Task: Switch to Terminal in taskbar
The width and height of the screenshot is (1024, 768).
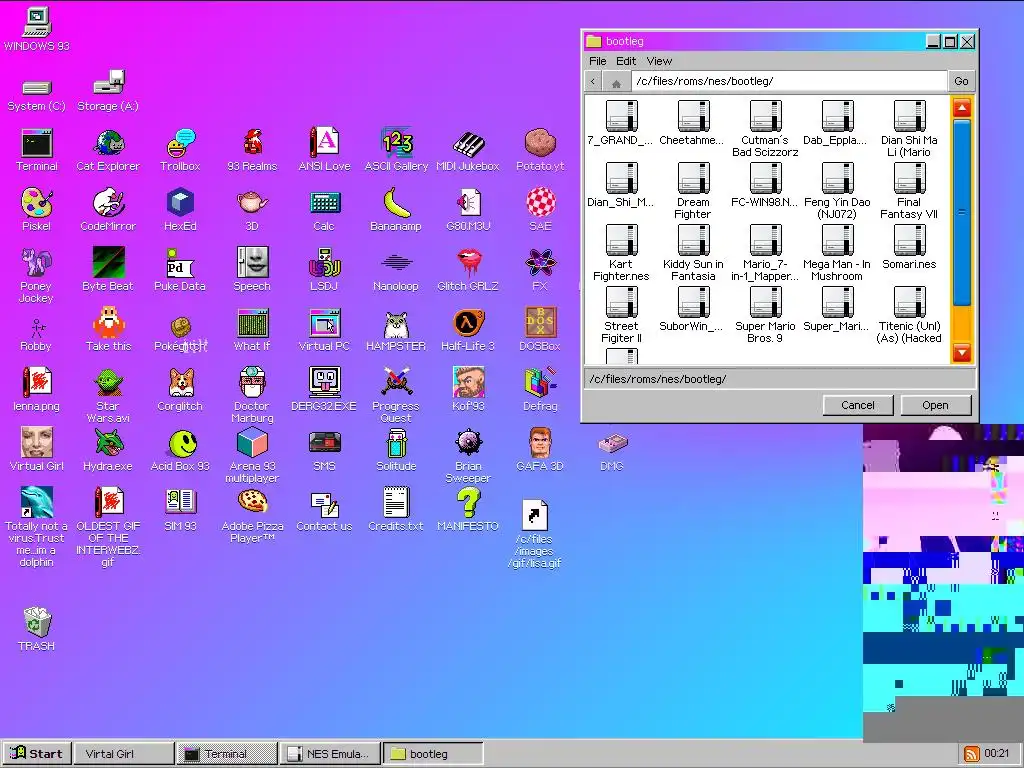Action: click(227, 754)
